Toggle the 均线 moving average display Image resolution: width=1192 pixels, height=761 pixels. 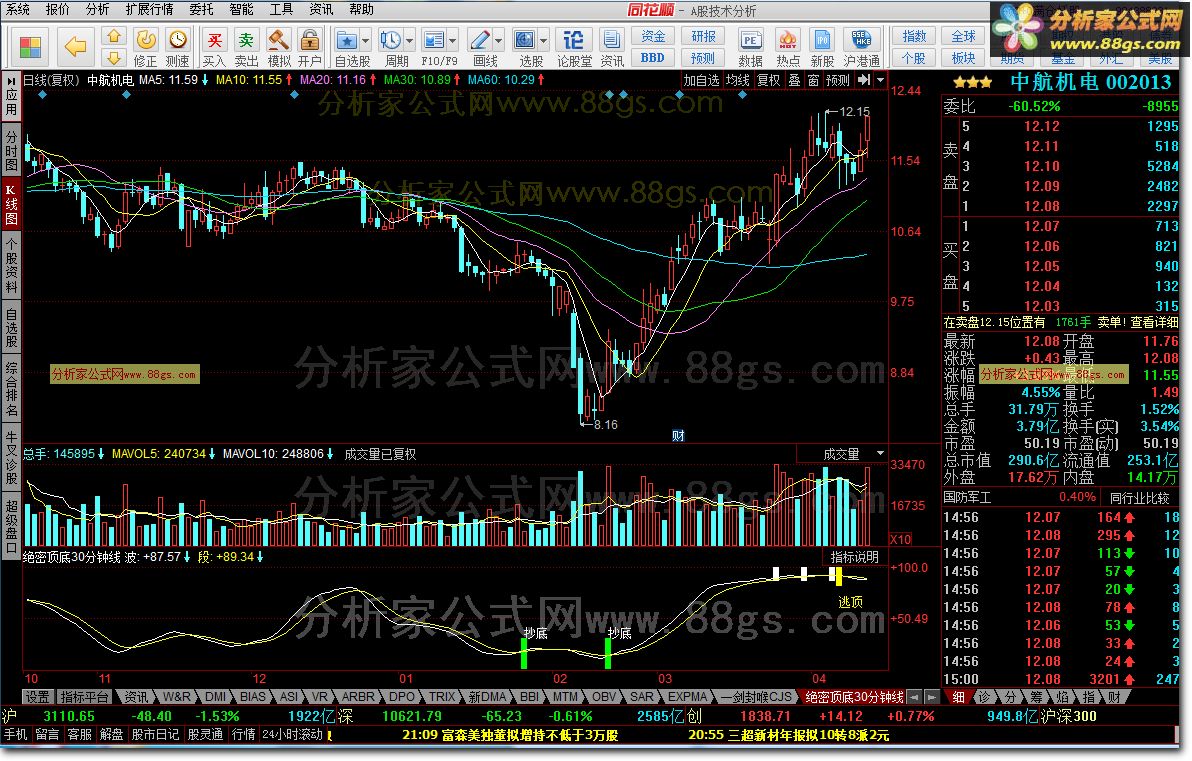737,80
